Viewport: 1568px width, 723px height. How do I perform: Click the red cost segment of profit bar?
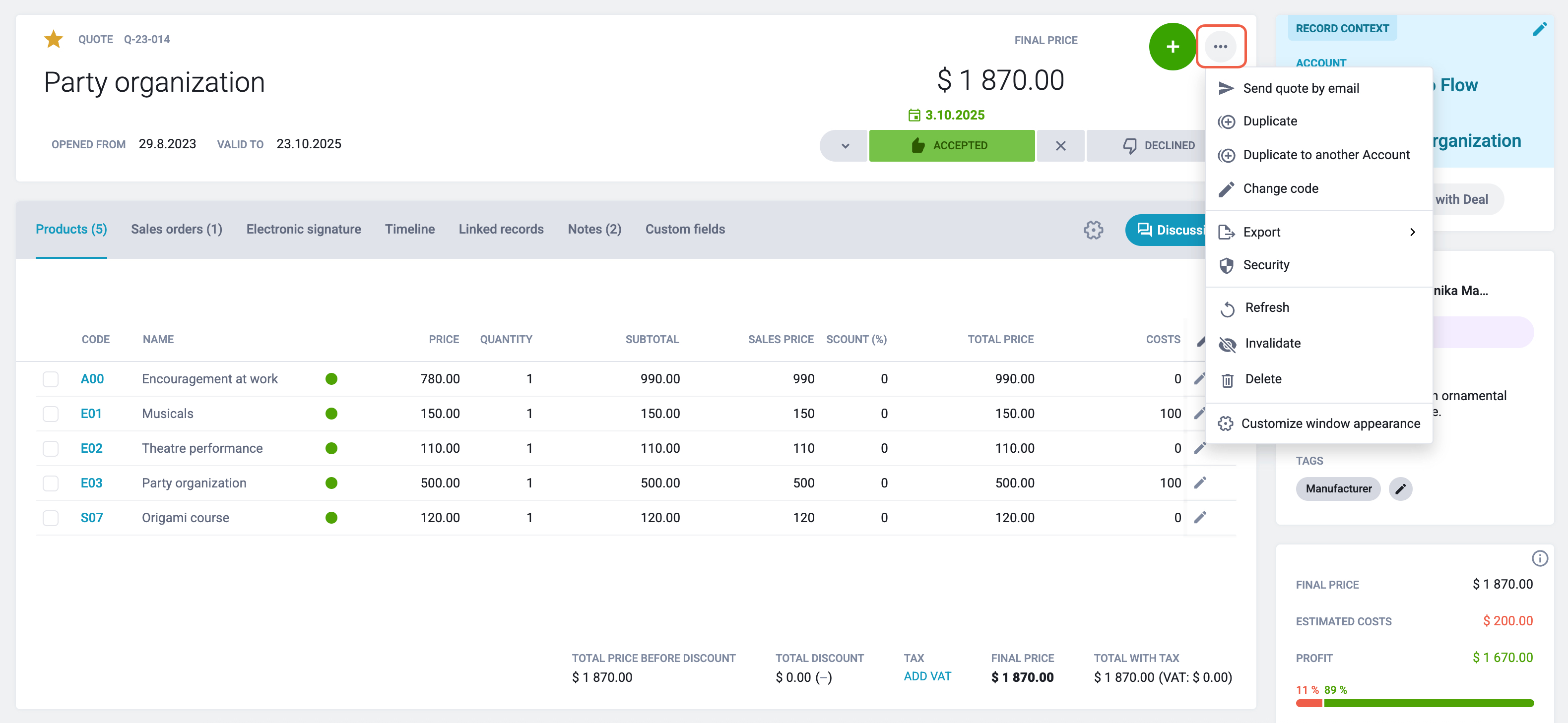[1308, 704]
